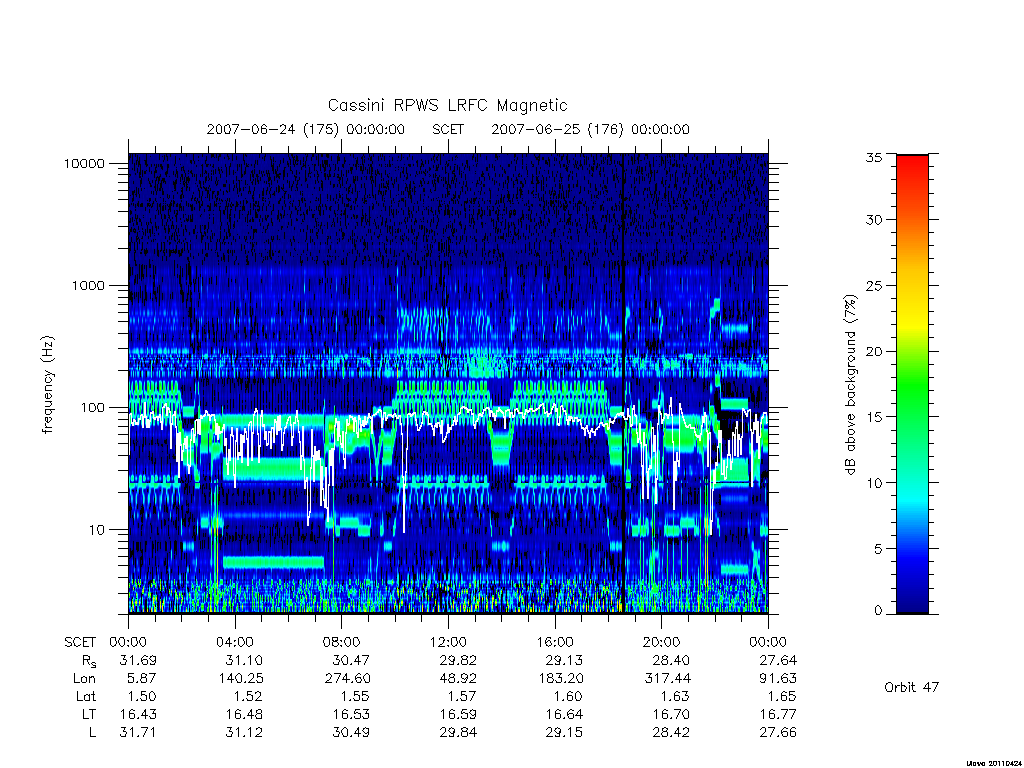This screenshot has height=768, width=1024.
Task: Click the L value '27.66'
Action: click(x=778, y=732)
